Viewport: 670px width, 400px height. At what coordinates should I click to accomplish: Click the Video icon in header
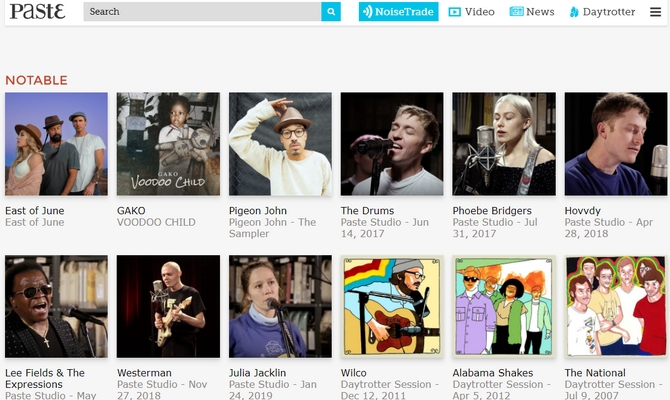tap(455, 12)
